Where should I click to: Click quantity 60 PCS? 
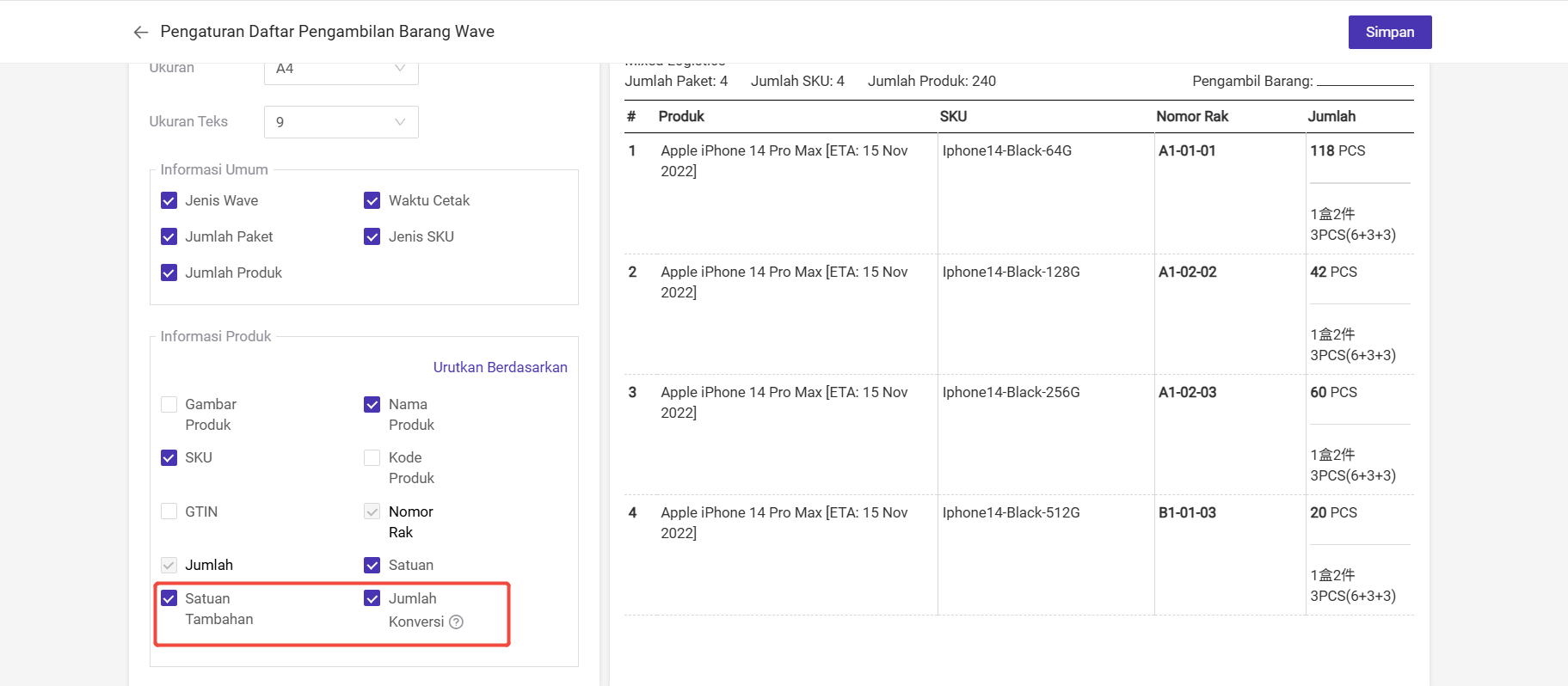click(1334, 392)
